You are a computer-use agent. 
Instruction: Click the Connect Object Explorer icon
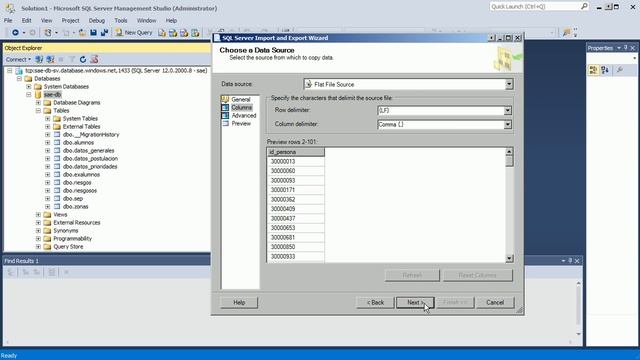pos(39,59)
